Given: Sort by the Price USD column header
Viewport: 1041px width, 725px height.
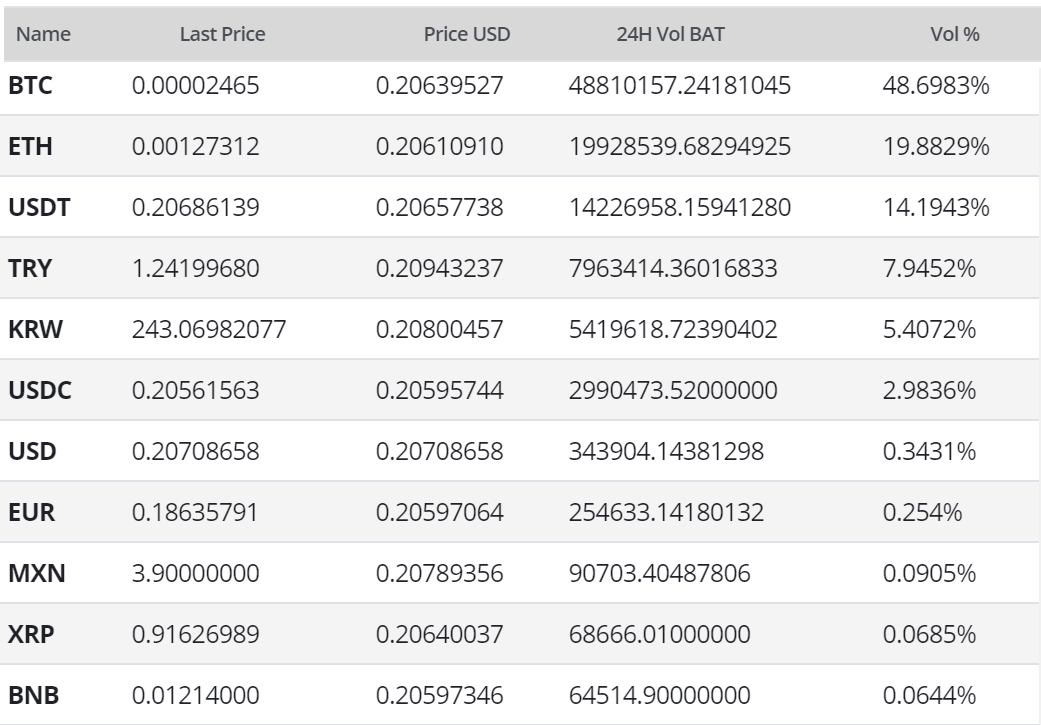Looking at the screenshot, I should [467, 34].
